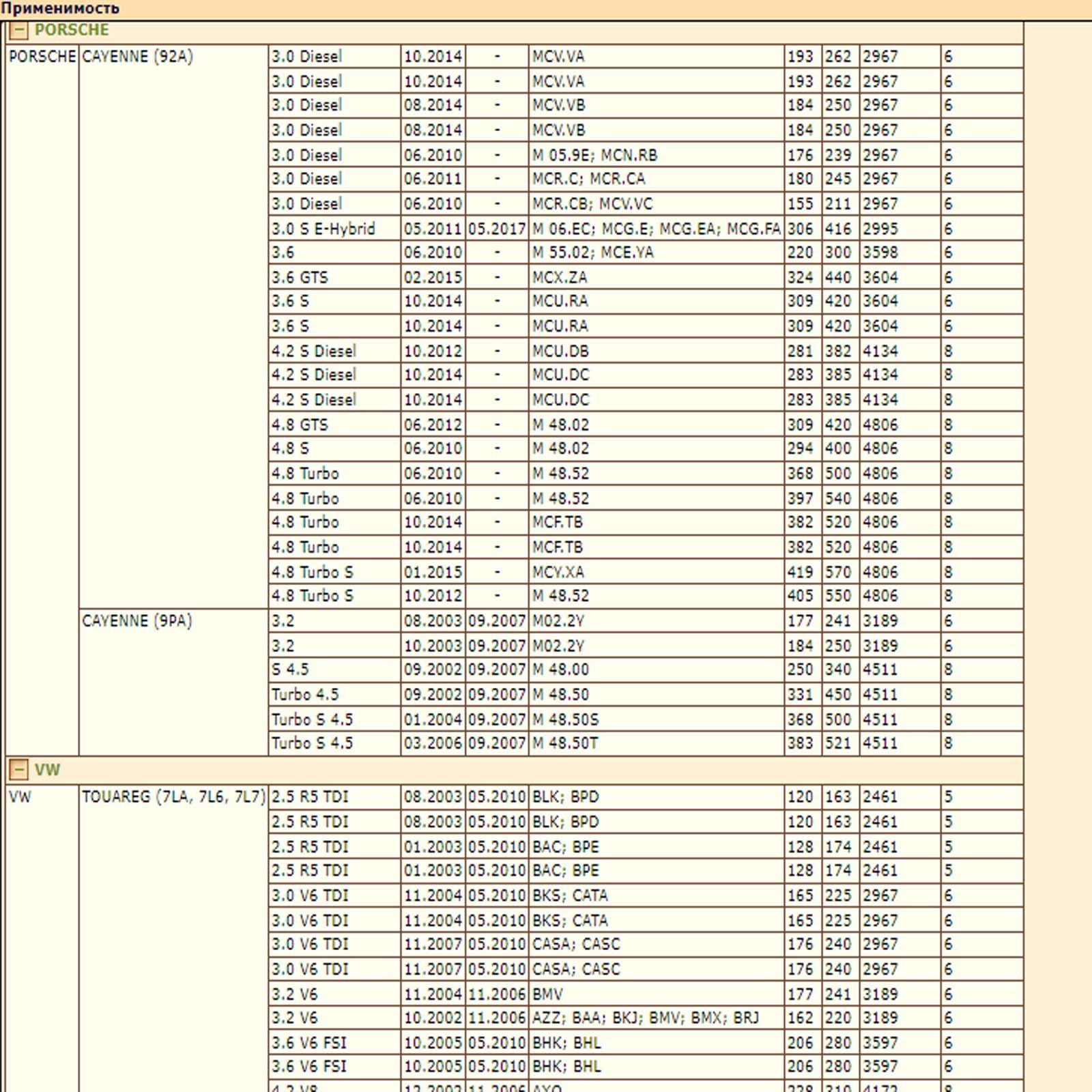Click the AZZ; BAA; BKJ engine codes cell

point(646,1018)
